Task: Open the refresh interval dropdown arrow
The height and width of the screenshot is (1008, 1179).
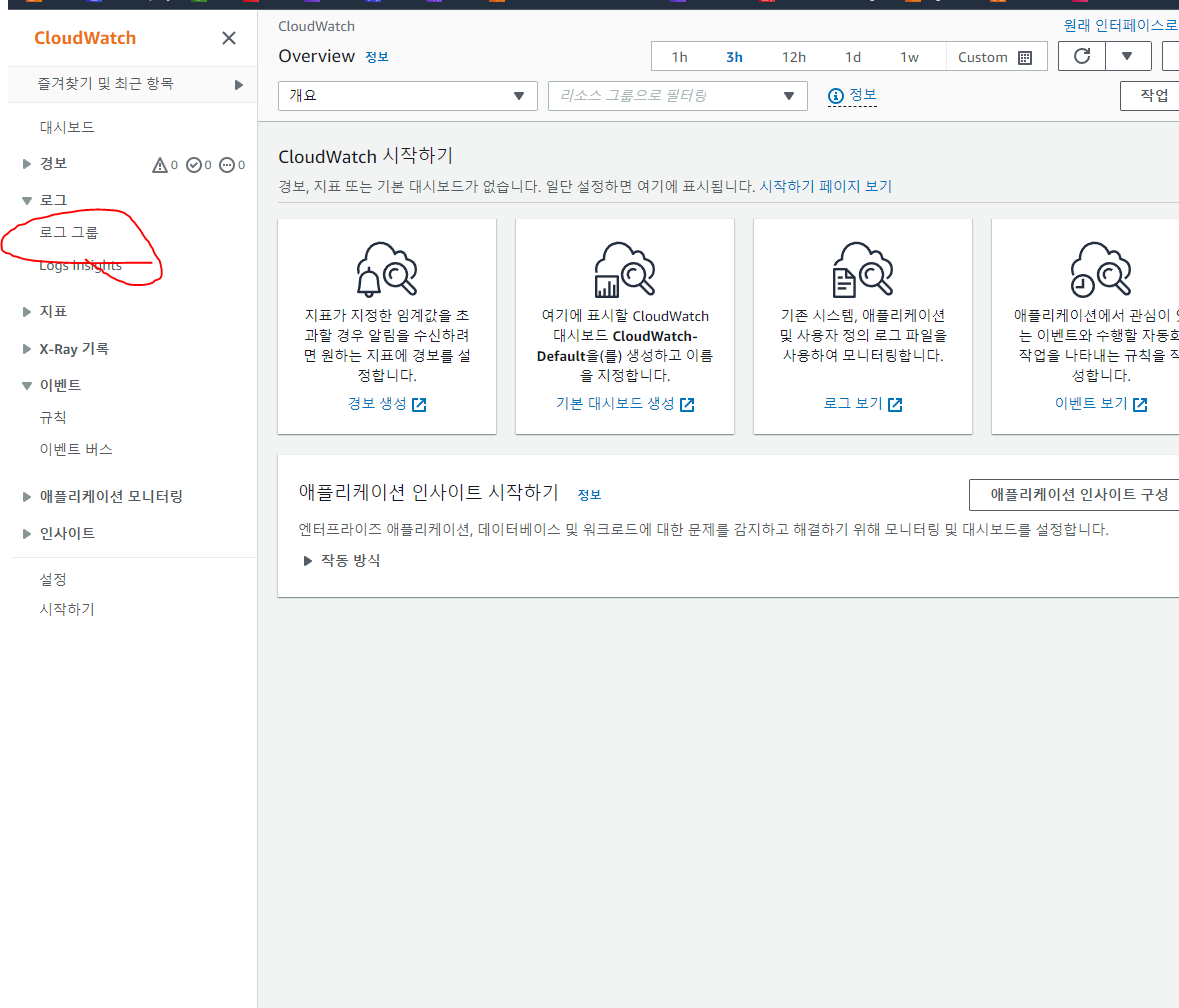Action: pyautogui.click(x=1127, y=56)
